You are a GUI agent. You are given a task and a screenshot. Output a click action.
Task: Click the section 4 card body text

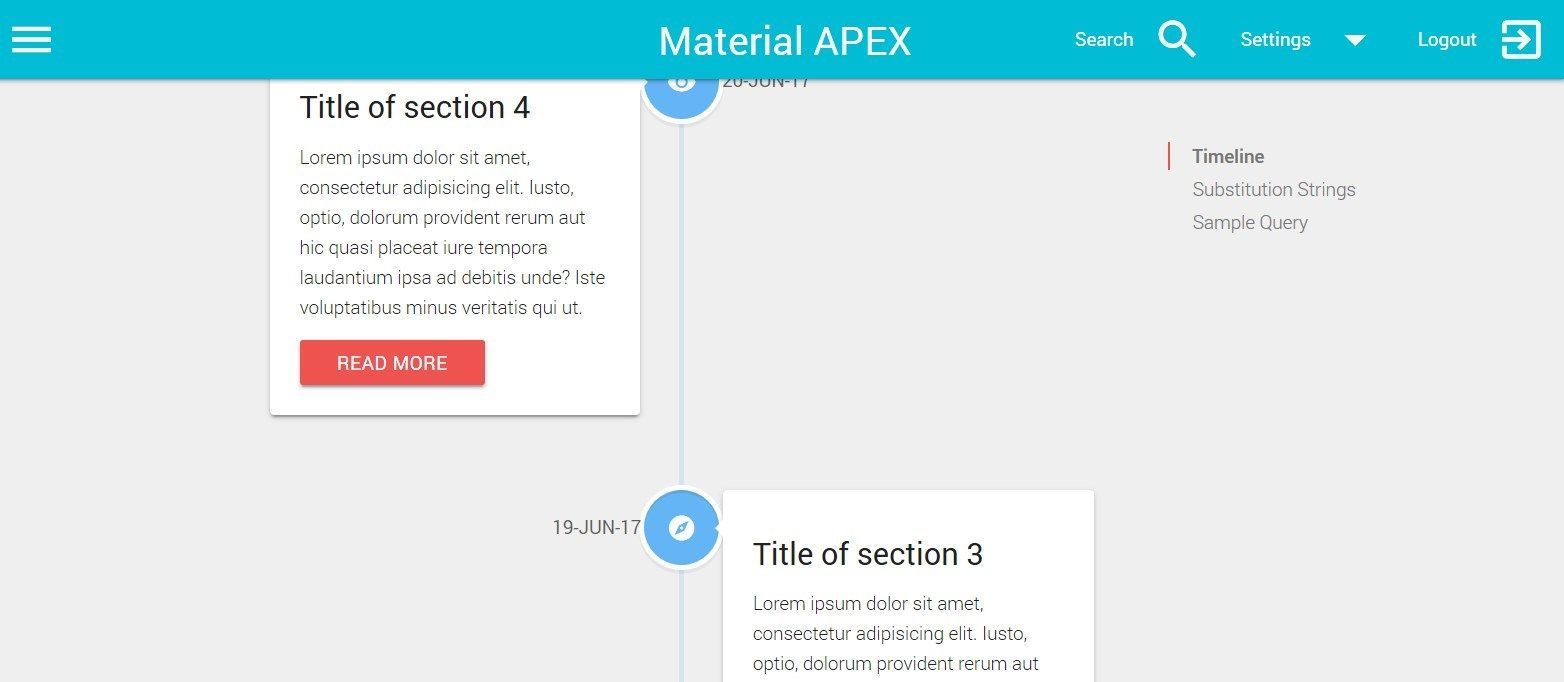click(453, 233)
